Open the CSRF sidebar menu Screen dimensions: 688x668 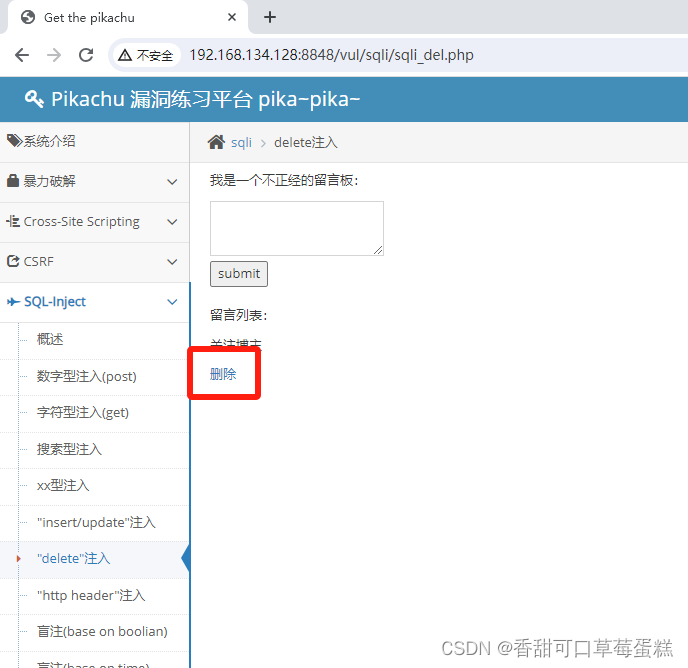pyautogui.click(x=94, y=262)
